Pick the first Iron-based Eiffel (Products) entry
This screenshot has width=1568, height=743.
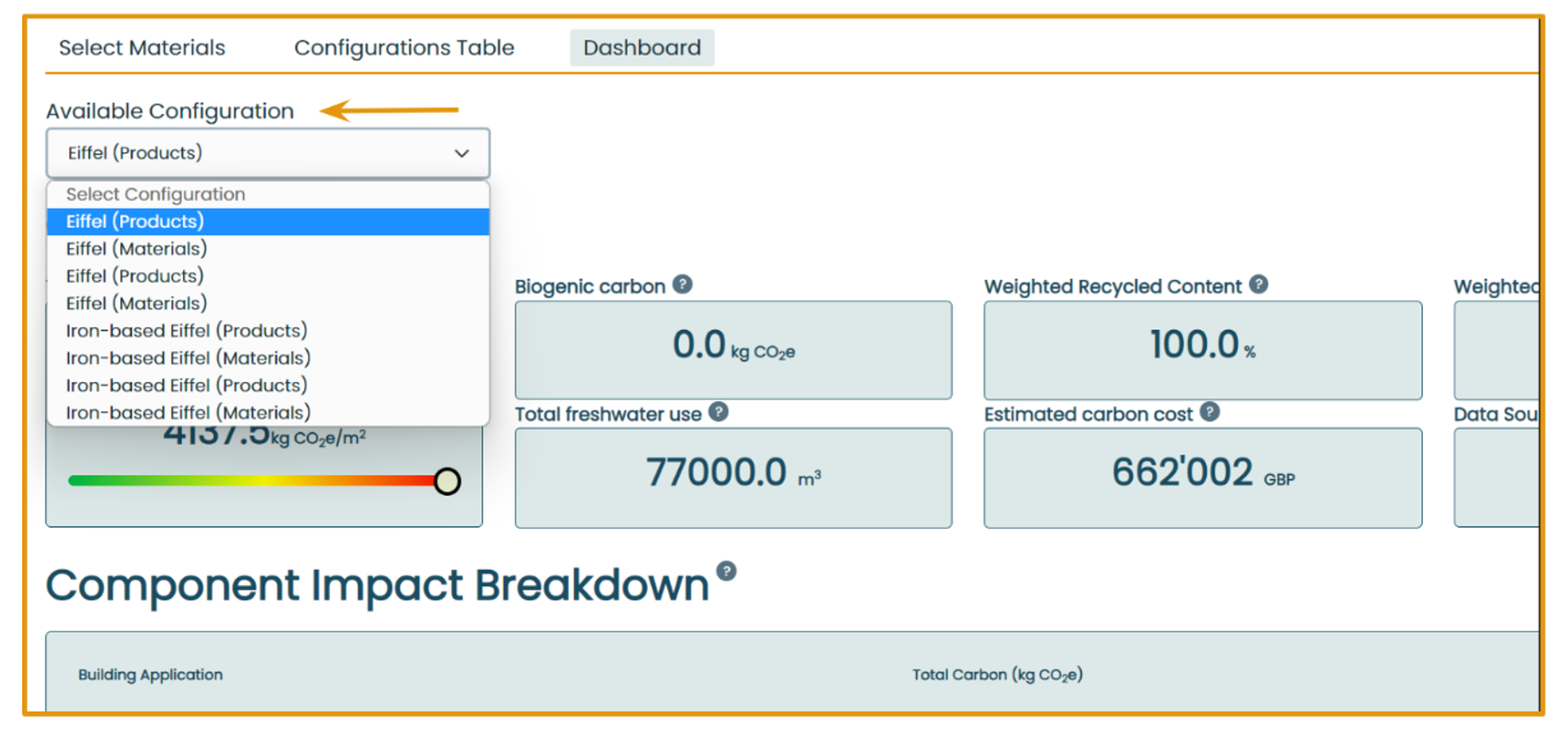point(187,331)
